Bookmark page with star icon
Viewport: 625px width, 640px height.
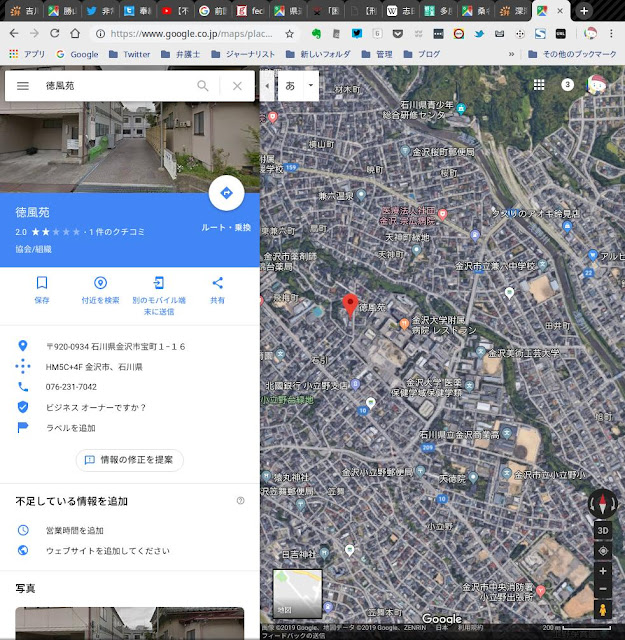click(289, 34)
